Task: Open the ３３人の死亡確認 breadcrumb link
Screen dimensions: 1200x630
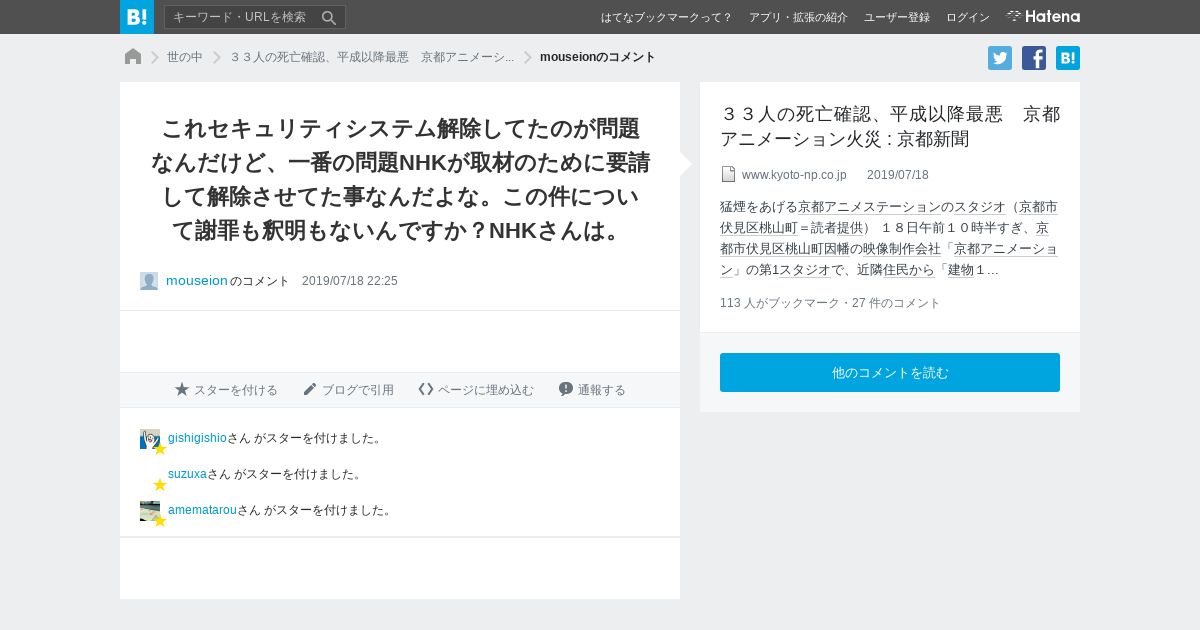Action: [x=372, y=57]
